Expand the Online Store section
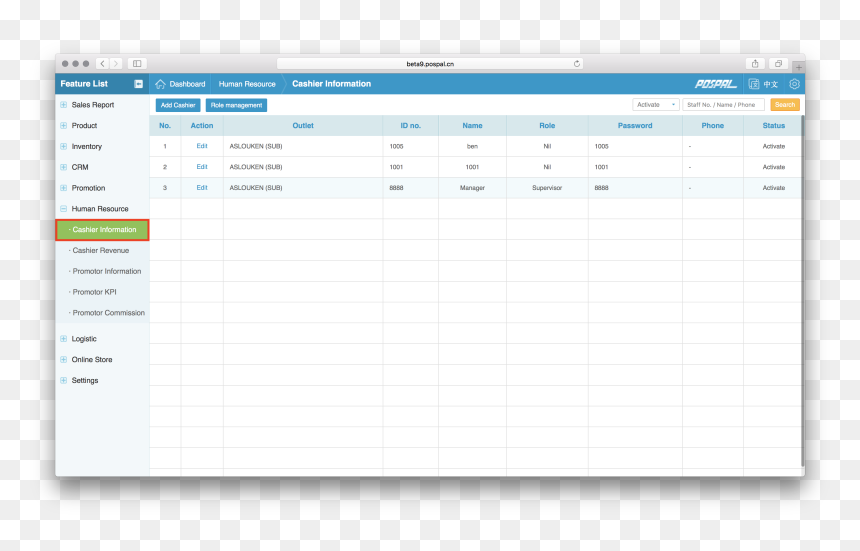This screenshot has height=551, width=860. [x=64, y=360]
